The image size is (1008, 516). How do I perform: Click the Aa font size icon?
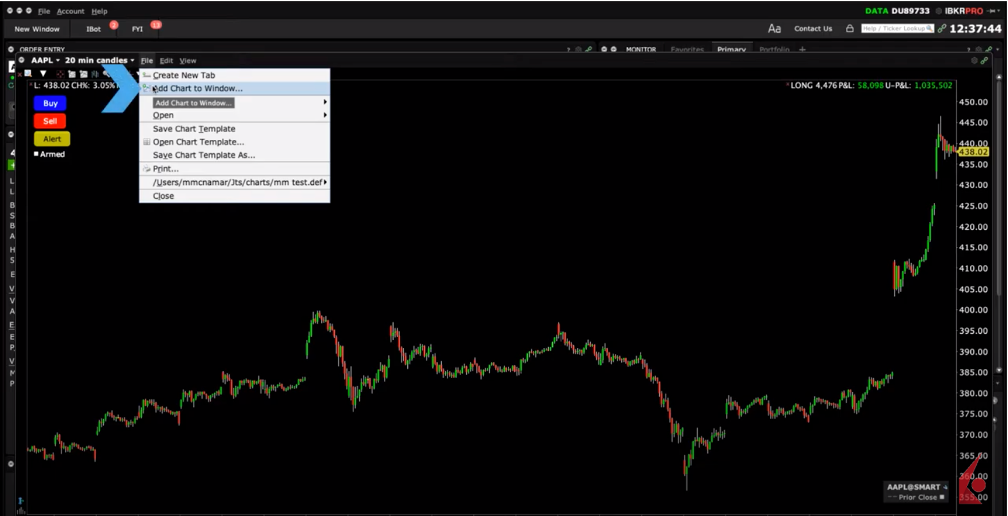click(x=774, y=29)
